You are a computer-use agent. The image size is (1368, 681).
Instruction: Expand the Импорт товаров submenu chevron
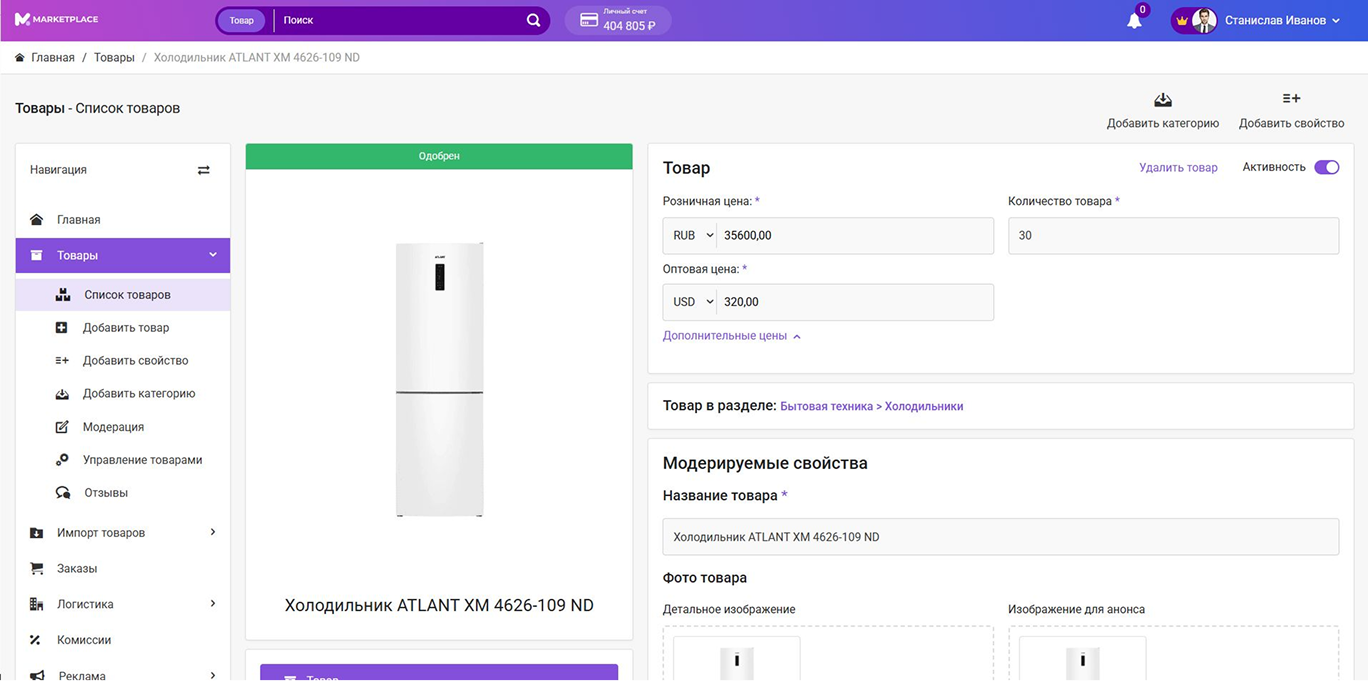[x=213, y=532]
